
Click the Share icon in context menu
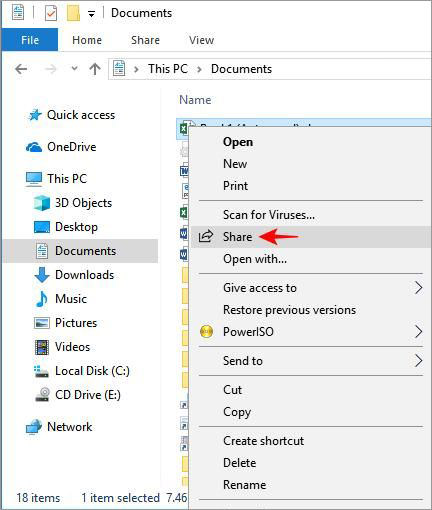pyautogui.click(x=206, y=236)
